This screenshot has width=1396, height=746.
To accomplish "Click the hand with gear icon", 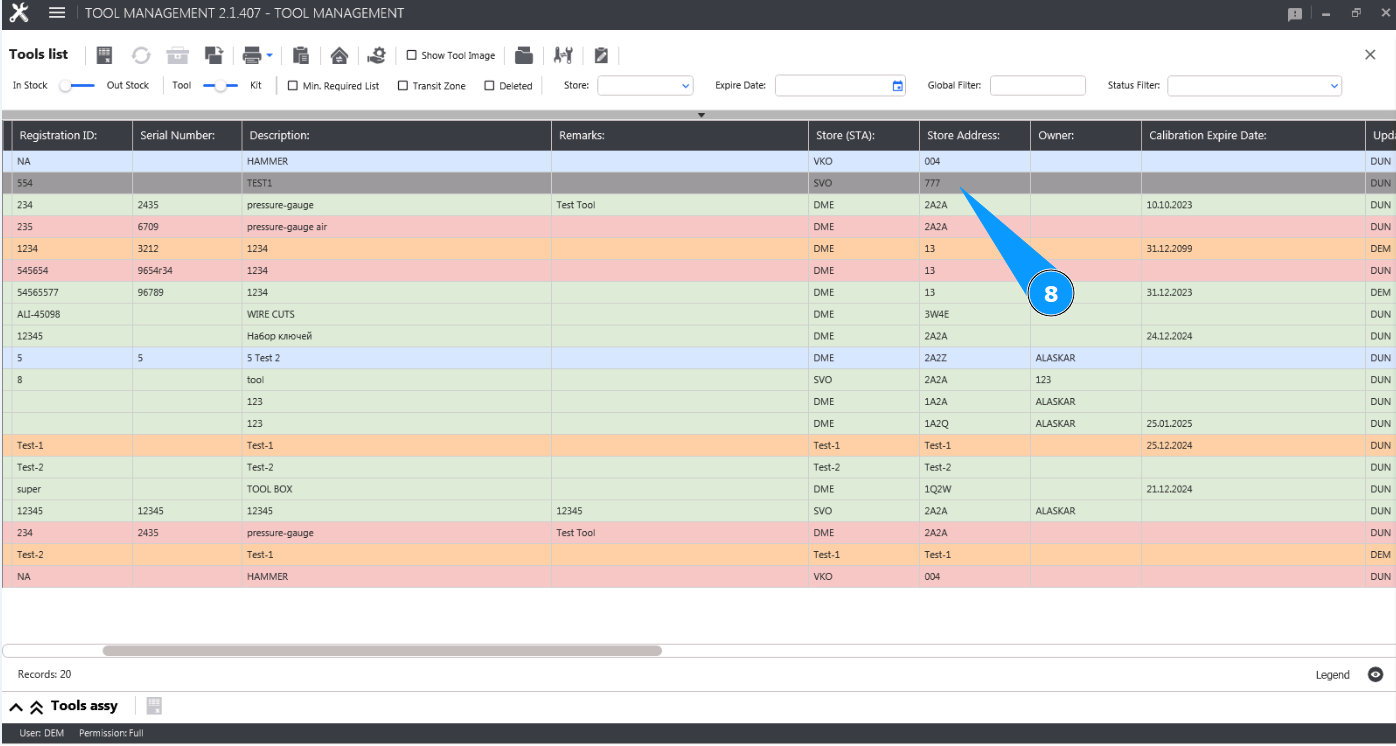I will tap(376, 56).
